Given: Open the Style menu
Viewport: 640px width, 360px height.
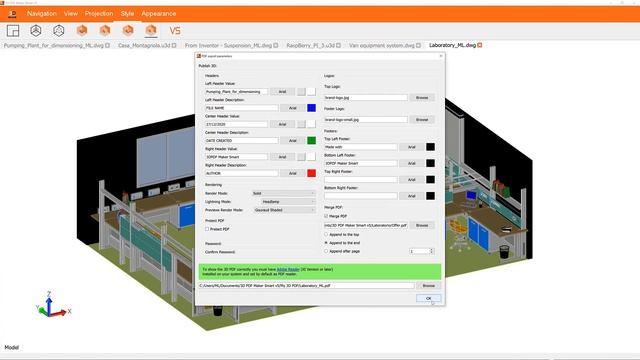Looking at the screenshot, I should click(x=127, y=13).
